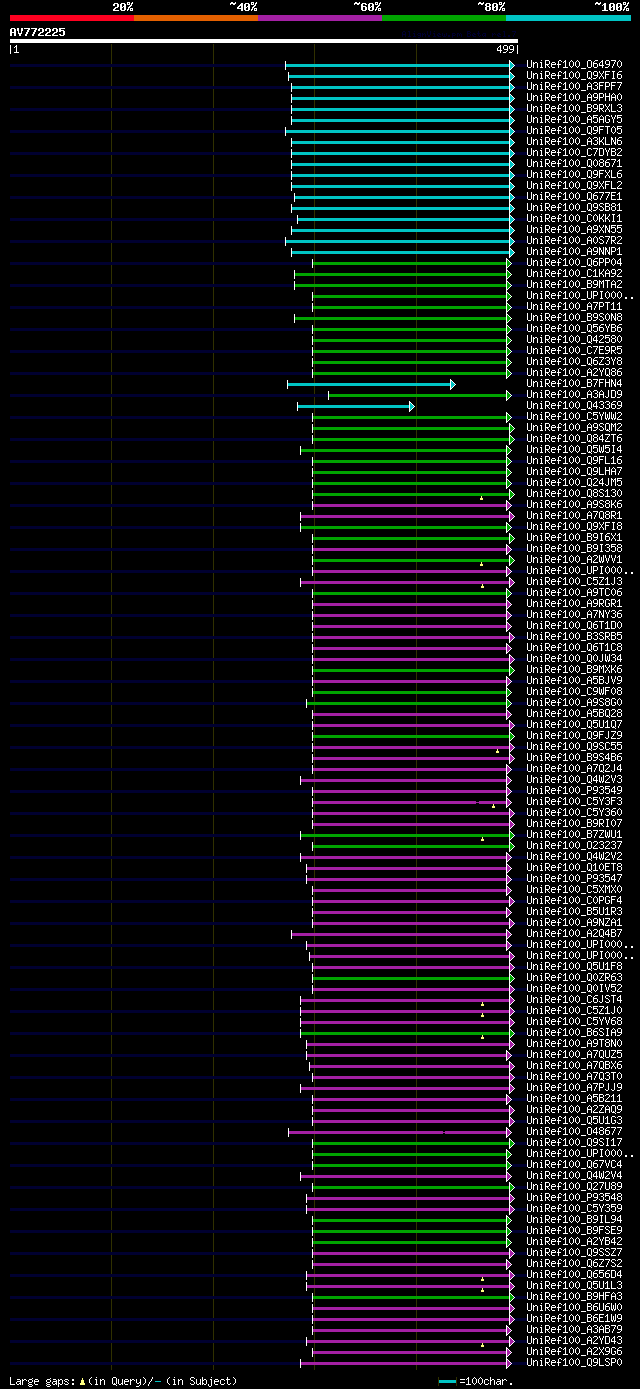Click the UniRef100_Q6PP04 hit label
Screen dimensions: 640x1389
[x=574, y=263]
